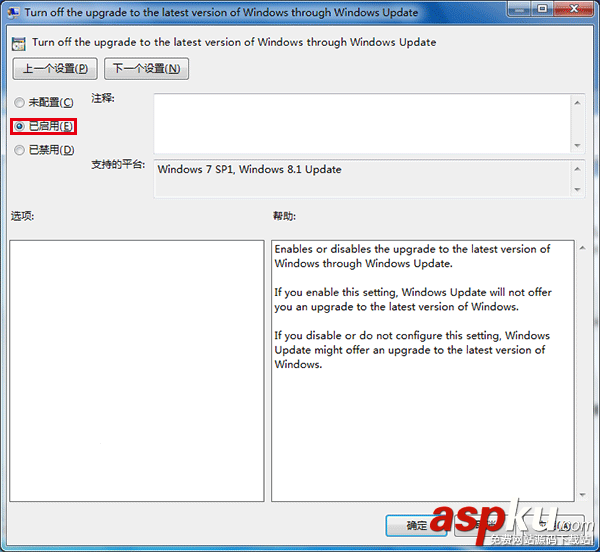Click the empty 选项 options pane

click(x=137, y=371)
